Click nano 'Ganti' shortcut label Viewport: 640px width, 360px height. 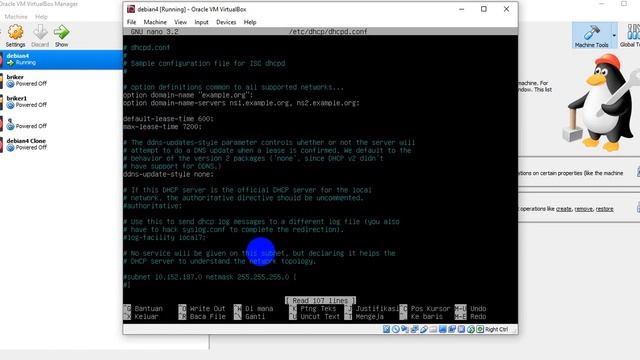click(255, 316)
